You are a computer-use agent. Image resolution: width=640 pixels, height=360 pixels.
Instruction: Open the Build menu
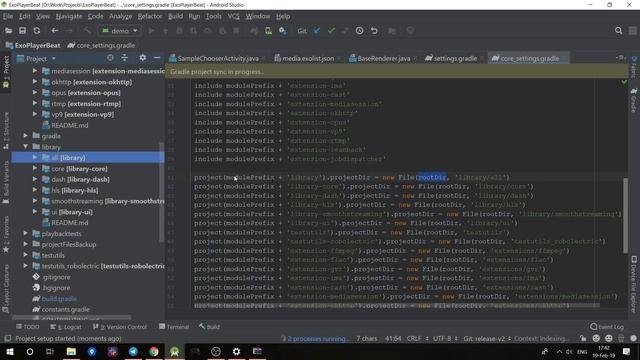pyautogui.click(x=176, y=16)
